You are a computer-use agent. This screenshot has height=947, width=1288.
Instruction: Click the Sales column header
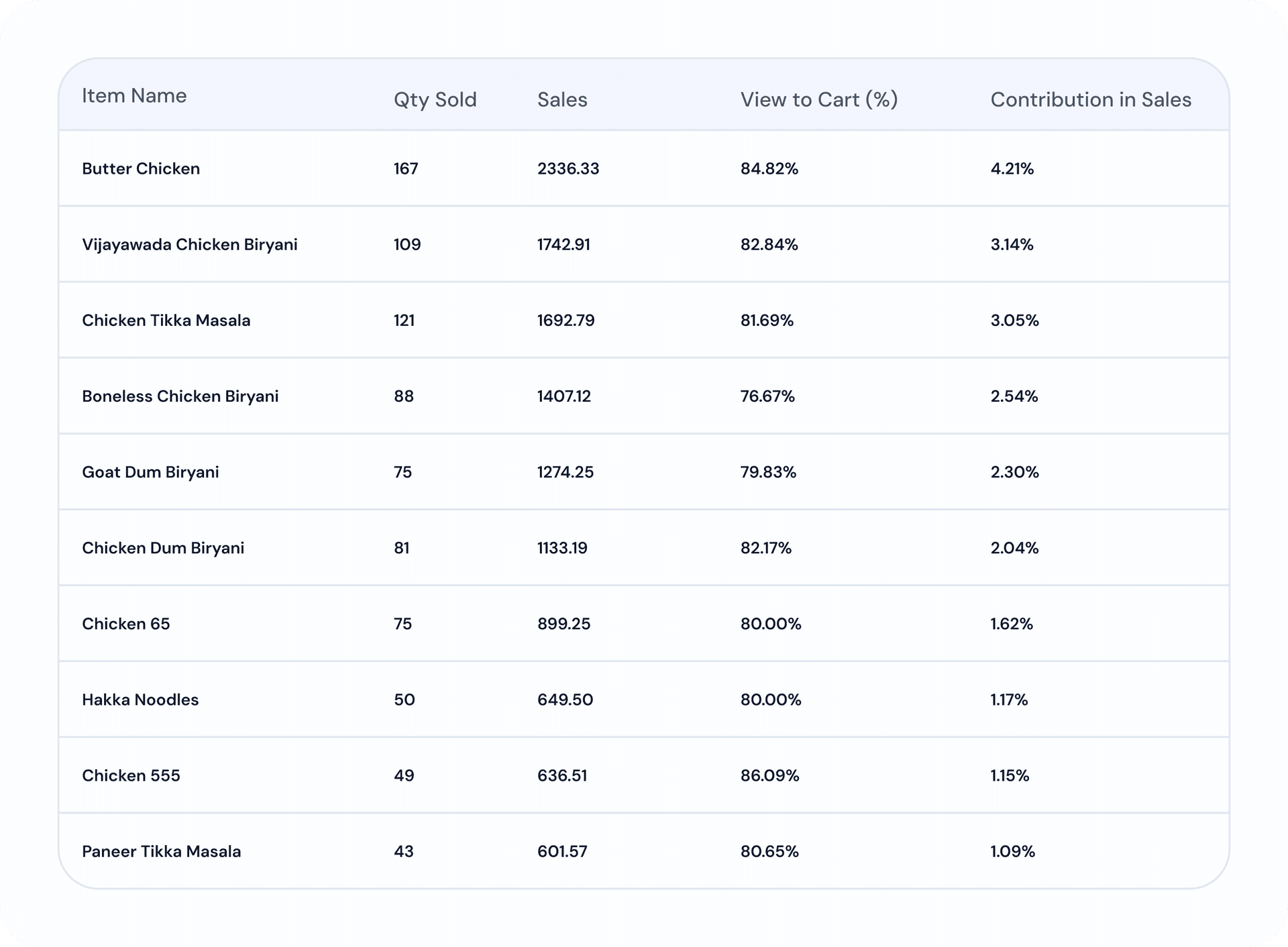[x=562, y=100]
